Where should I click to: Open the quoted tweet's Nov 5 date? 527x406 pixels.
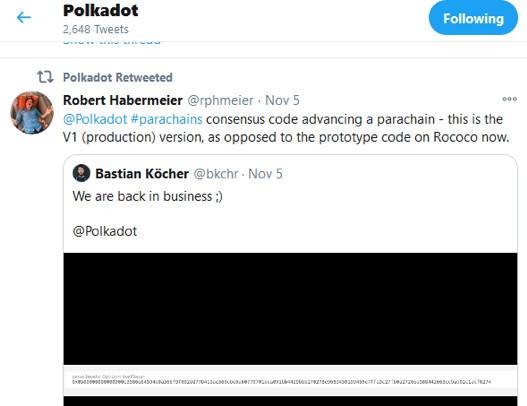click(265, 174)
